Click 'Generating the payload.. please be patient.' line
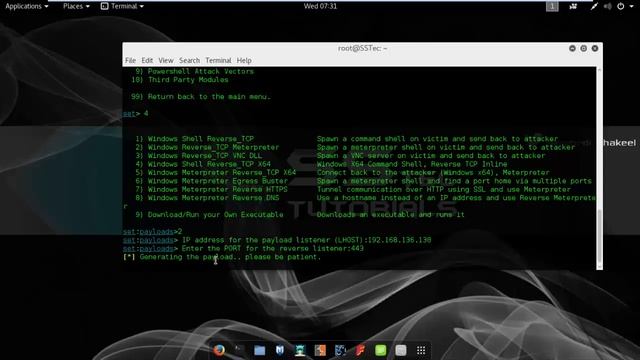 tap(222, 257)
